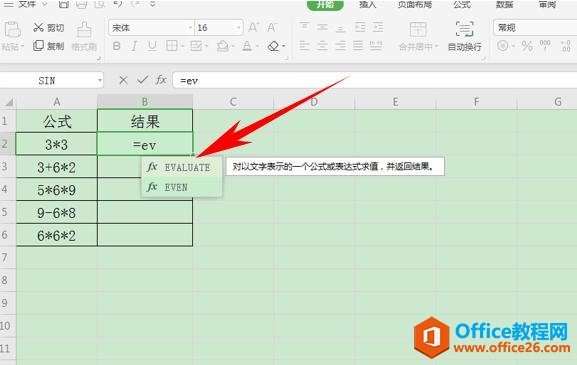
Task: Switch to the 数据 (Data) tab
Action: pyautogui.click(x=505, y=4)
